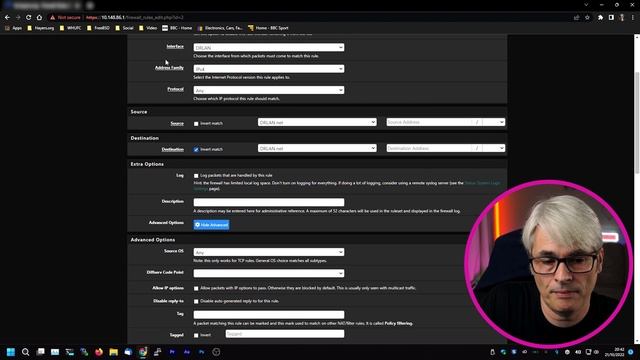Click into the Tag field
640x360 pixels.
269,315
